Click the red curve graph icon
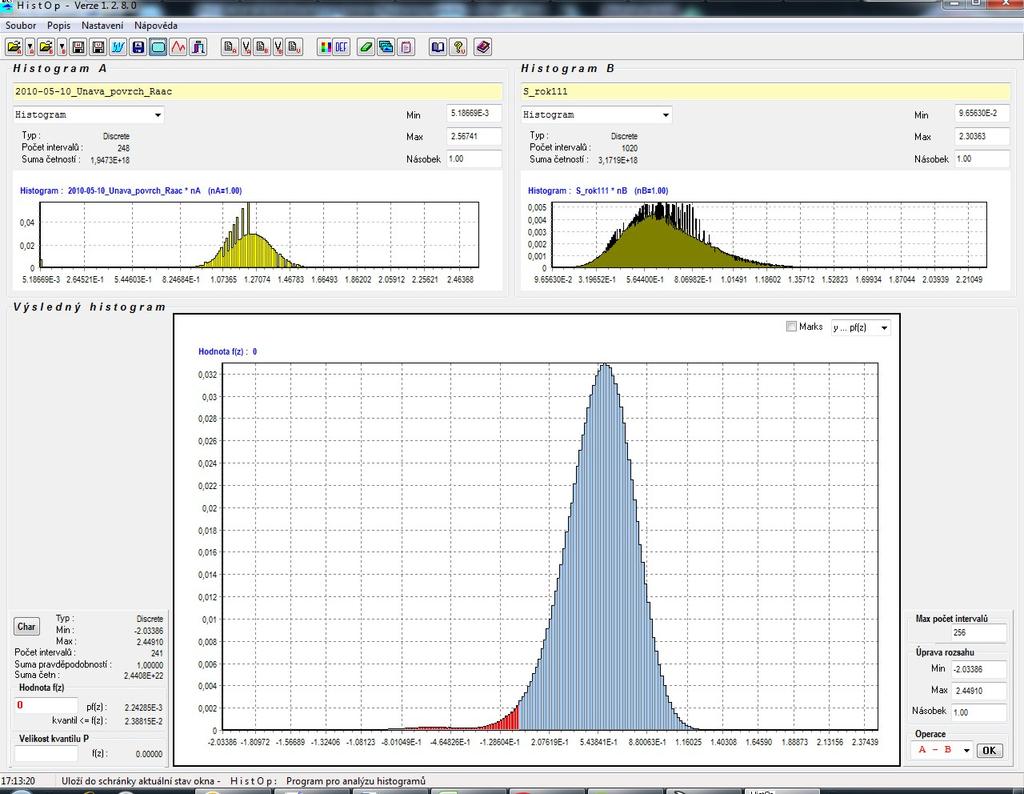 click(178, 47)
